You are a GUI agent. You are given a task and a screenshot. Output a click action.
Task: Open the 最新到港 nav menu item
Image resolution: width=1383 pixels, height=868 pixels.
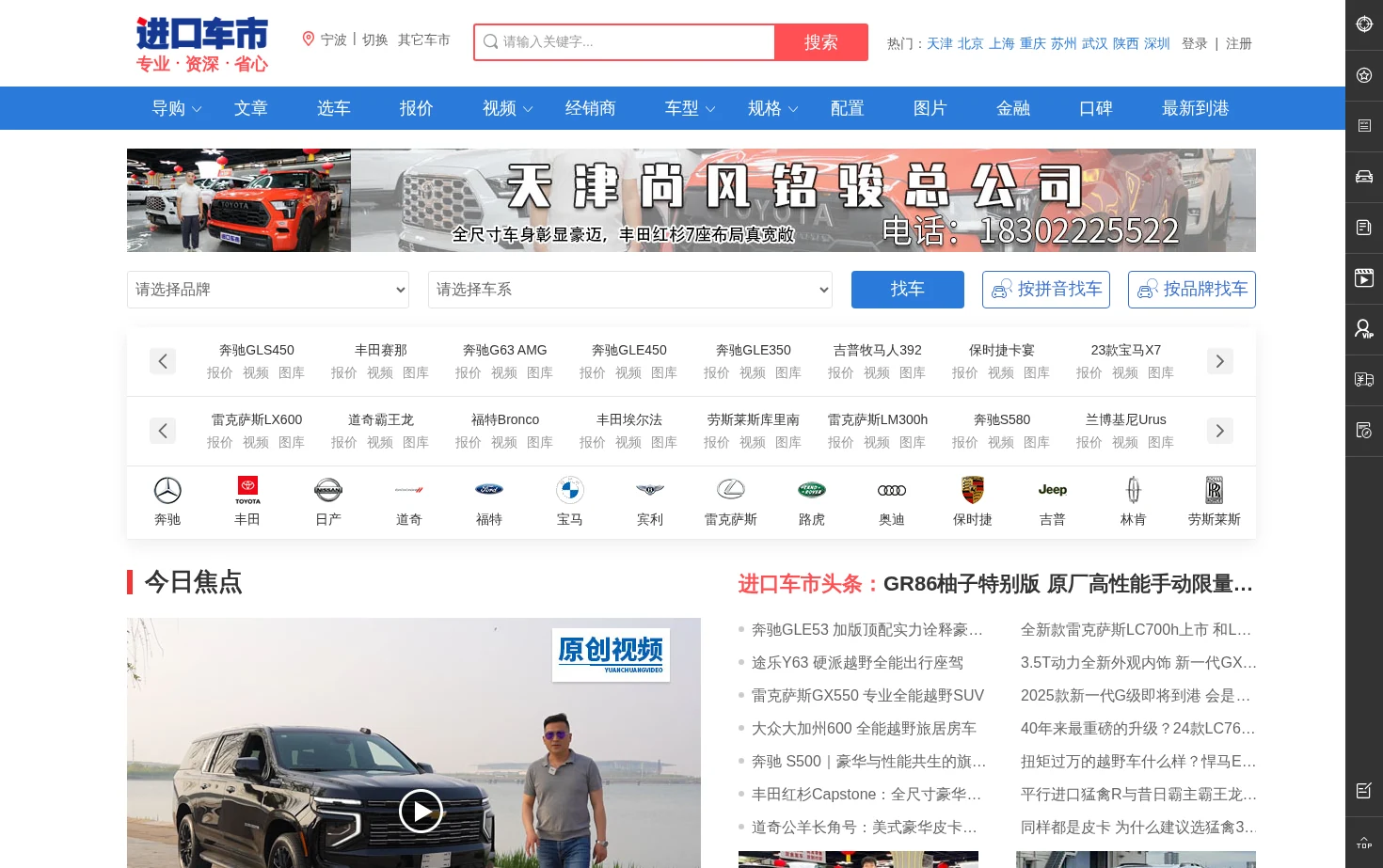[1196, 108]
